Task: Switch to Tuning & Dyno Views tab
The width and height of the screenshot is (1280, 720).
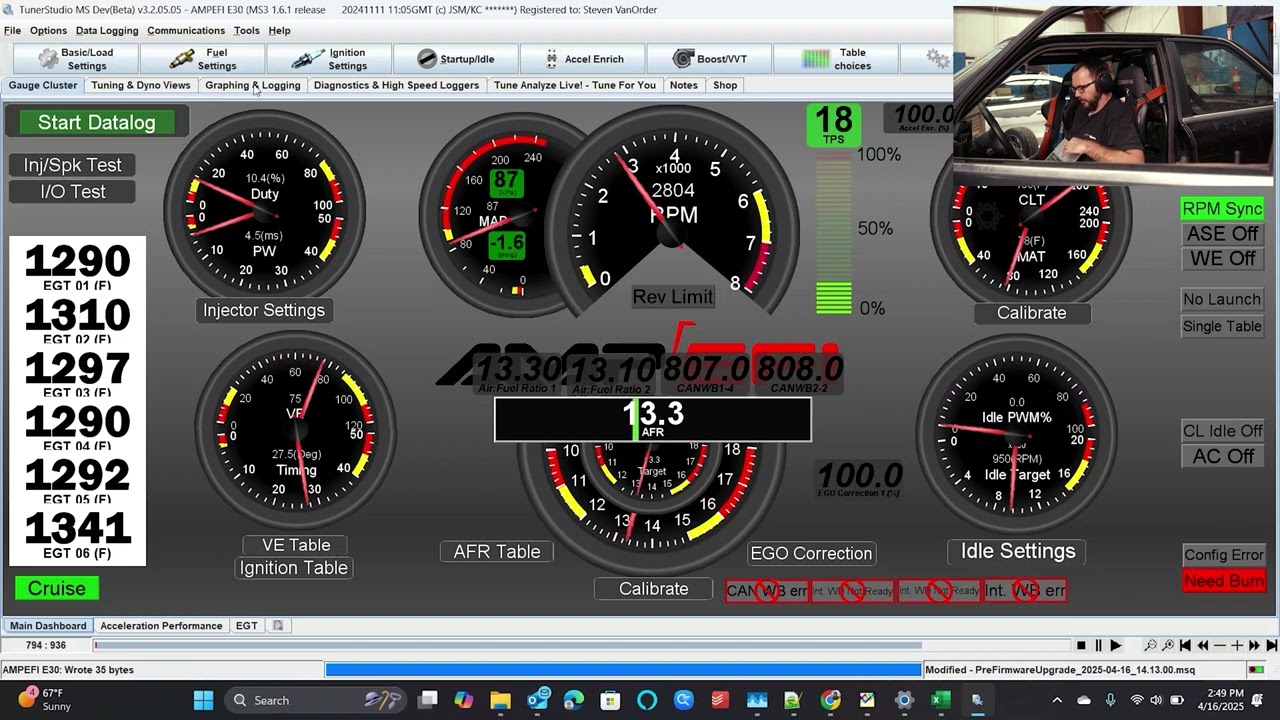Action: pyautogui.click(x=141, y=85)
